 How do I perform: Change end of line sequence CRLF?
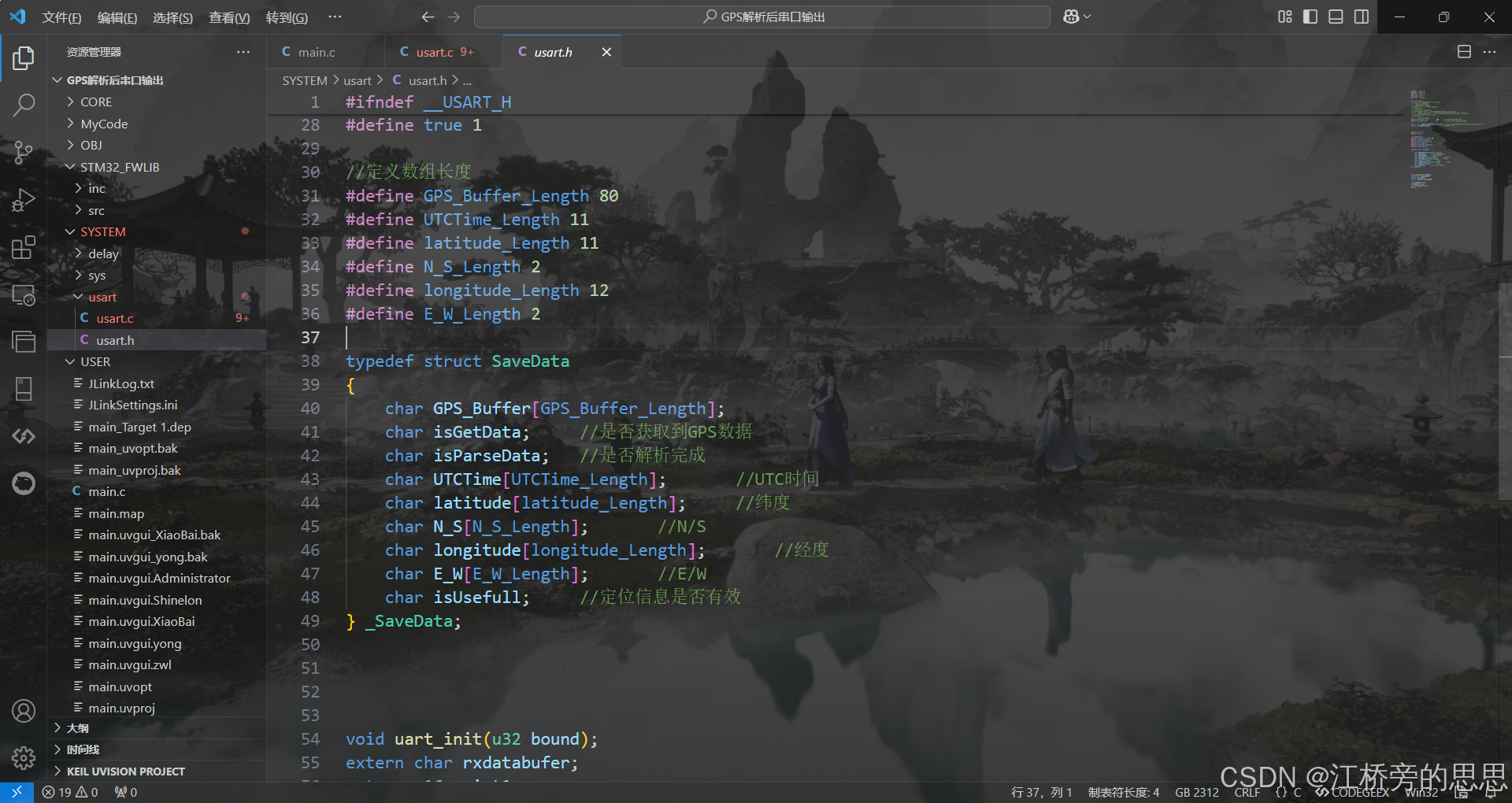tap(1247, 792)
